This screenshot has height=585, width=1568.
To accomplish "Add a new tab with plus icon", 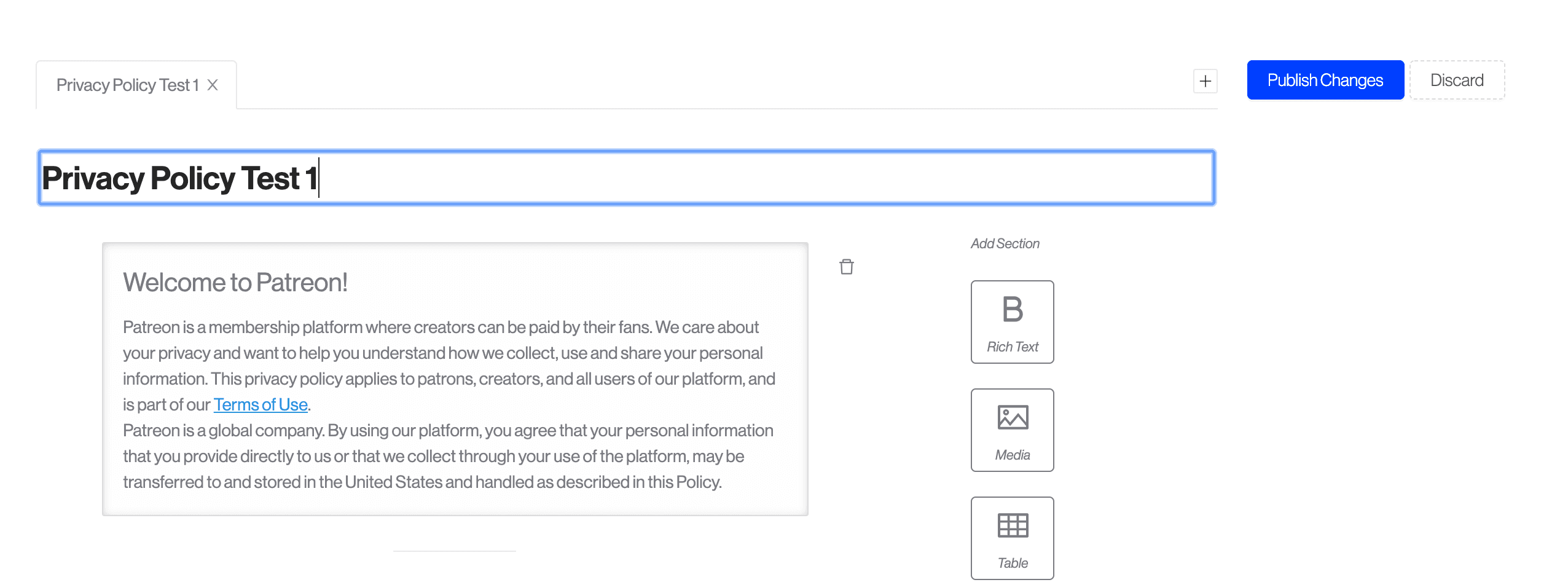I will (1205, 81).
